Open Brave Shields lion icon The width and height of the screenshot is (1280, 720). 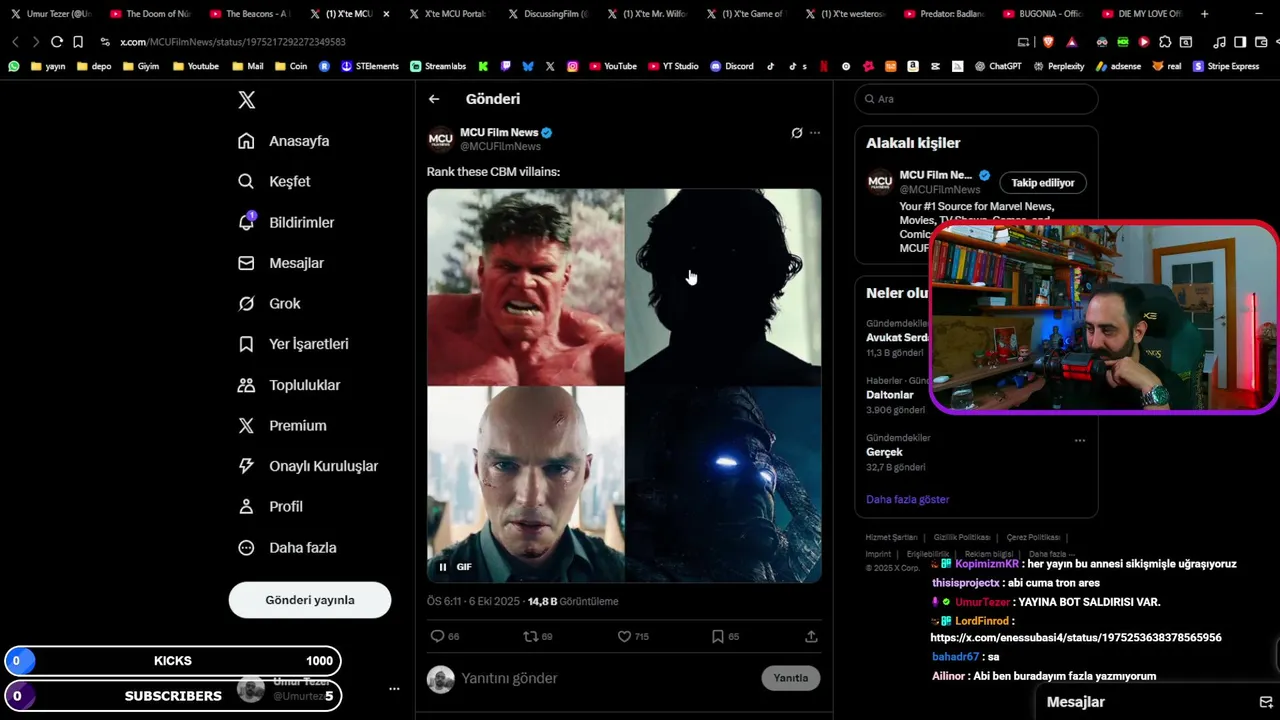1048,42
